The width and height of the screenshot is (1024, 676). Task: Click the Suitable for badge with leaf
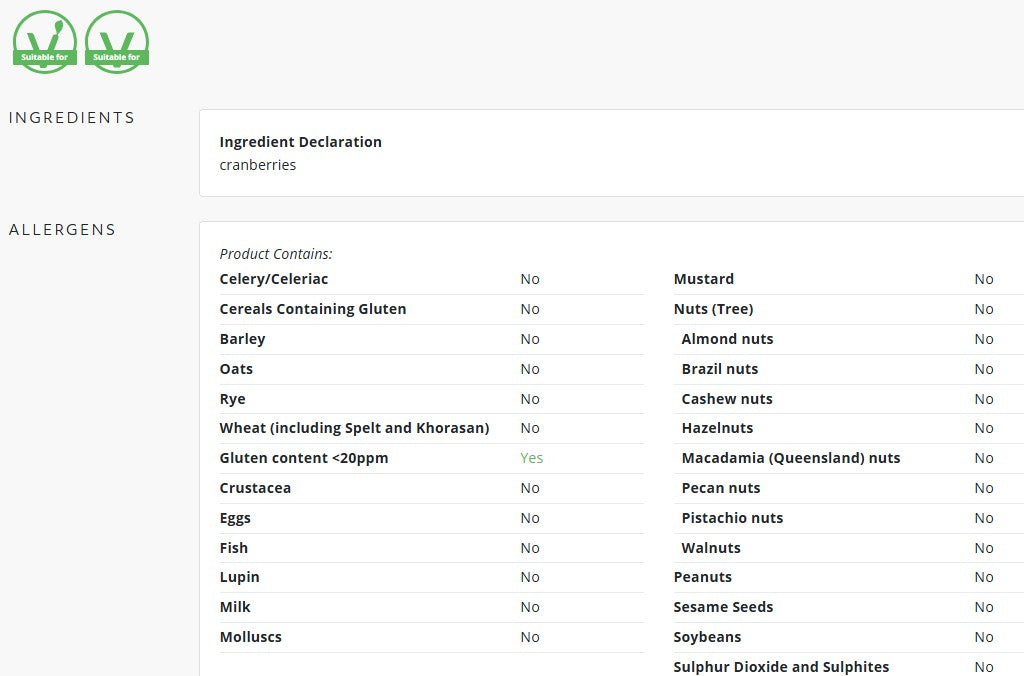tap(45, 42)
